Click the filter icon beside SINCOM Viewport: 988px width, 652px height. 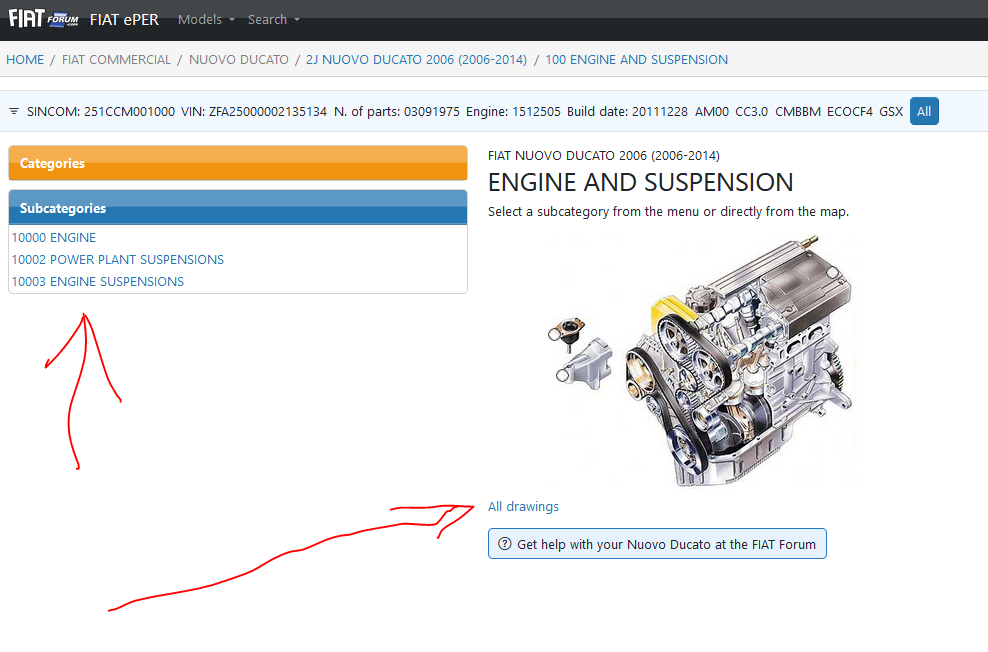coord(14,112)
